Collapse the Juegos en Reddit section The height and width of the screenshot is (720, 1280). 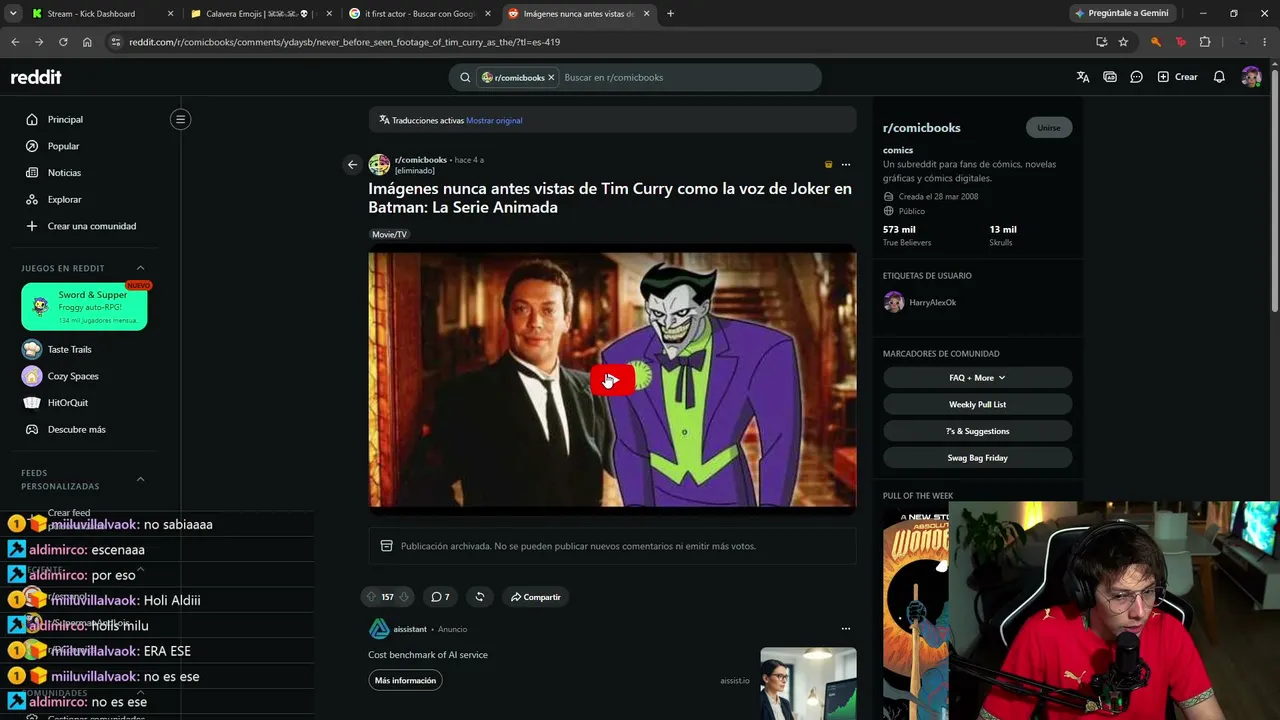pos(140,268)
